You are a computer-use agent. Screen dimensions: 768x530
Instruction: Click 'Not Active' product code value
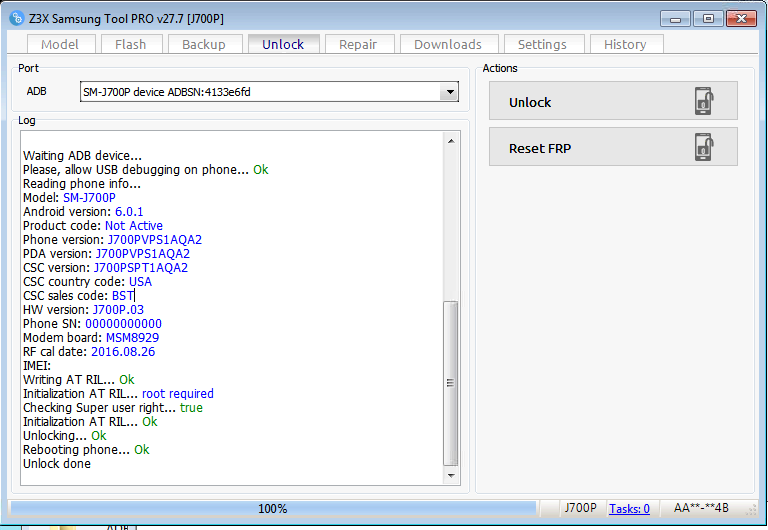[134, 225]
